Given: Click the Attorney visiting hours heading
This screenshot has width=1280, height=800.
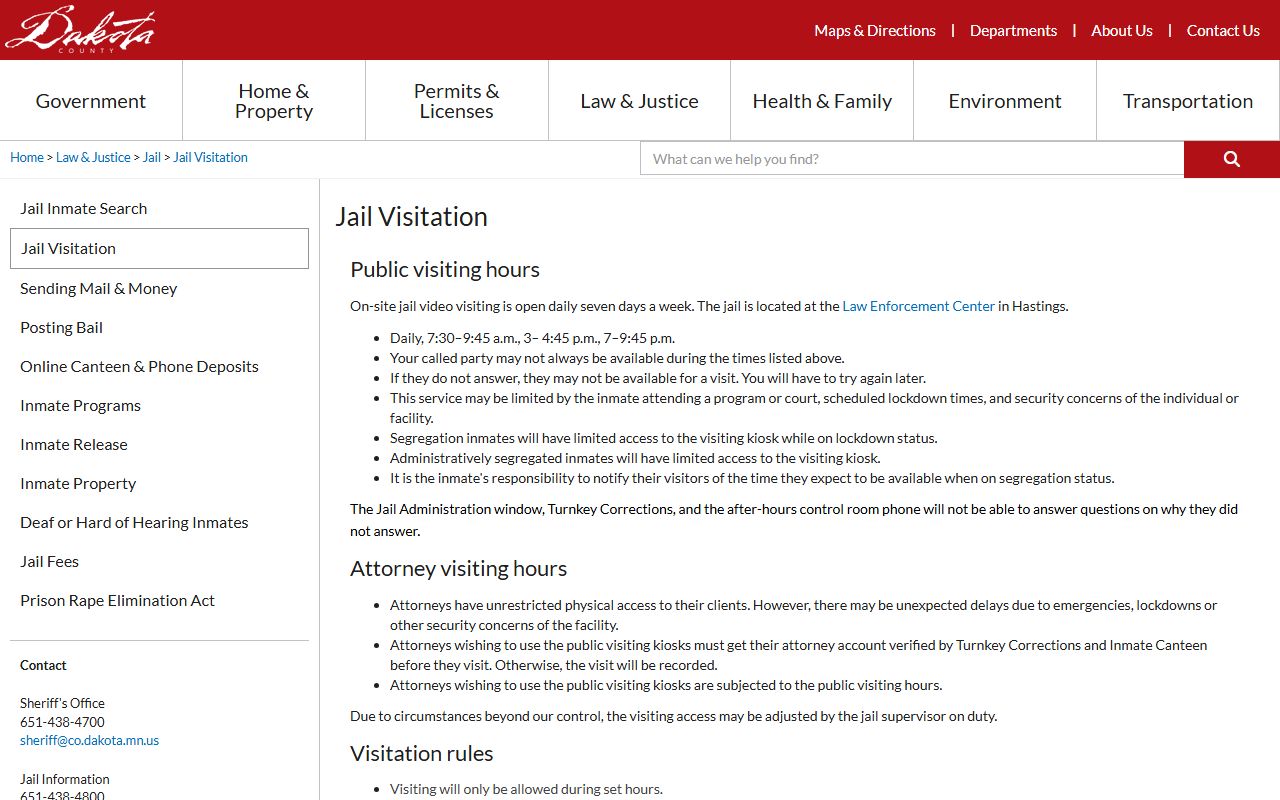Looking at the screenshot, I should tap(458, 568).
